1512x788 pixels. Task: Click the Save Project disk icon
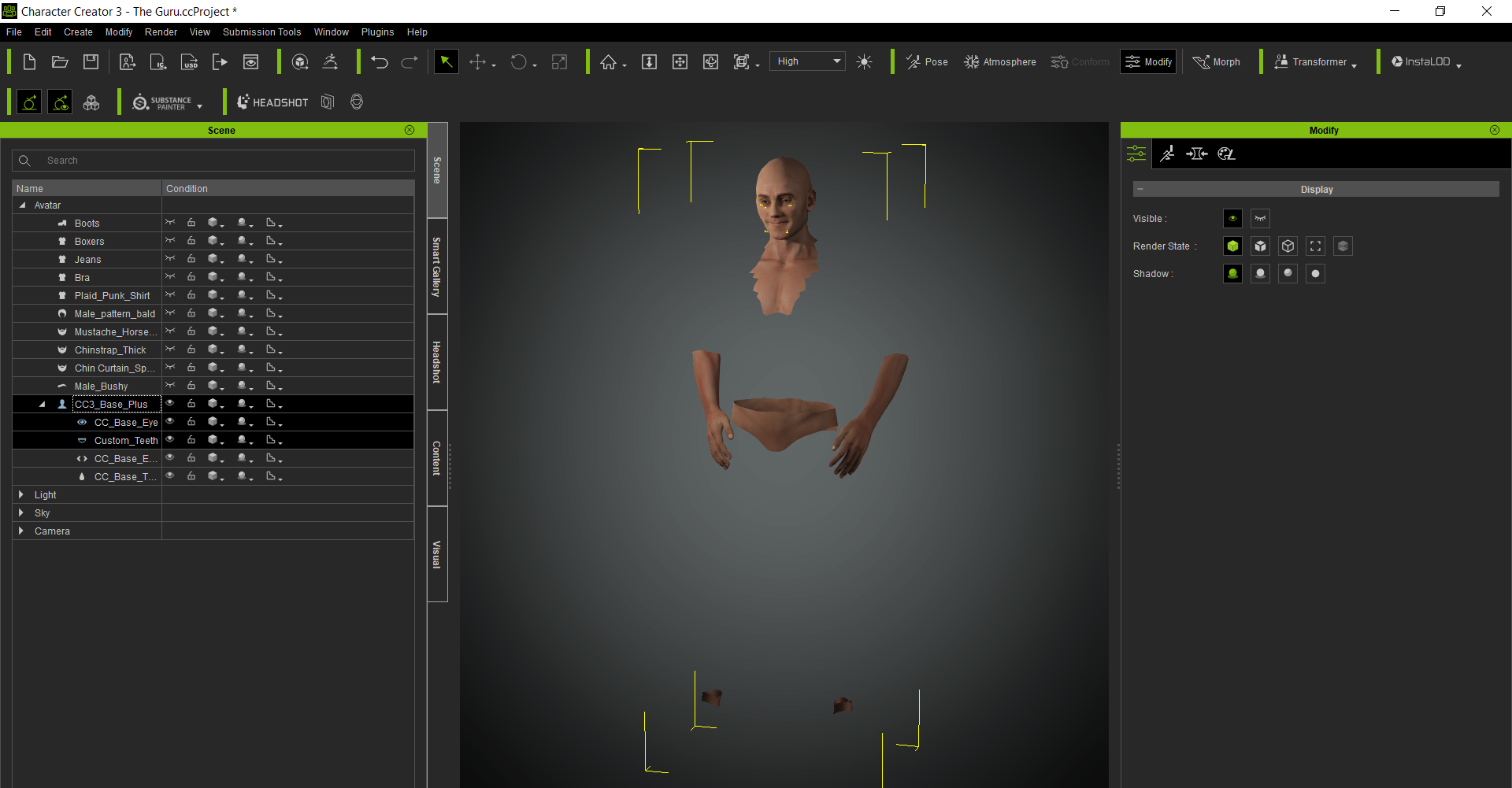91,62
